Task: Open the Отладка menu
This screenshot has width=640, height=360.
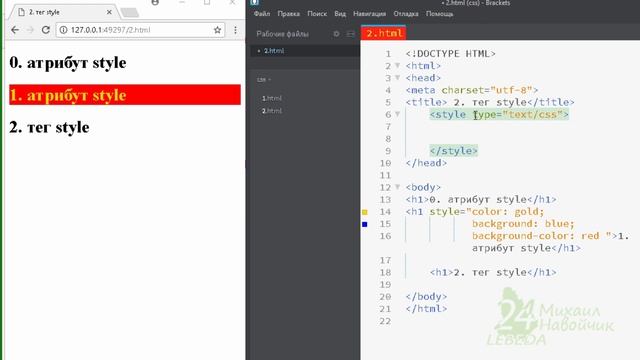Action: tap(406, 14)
